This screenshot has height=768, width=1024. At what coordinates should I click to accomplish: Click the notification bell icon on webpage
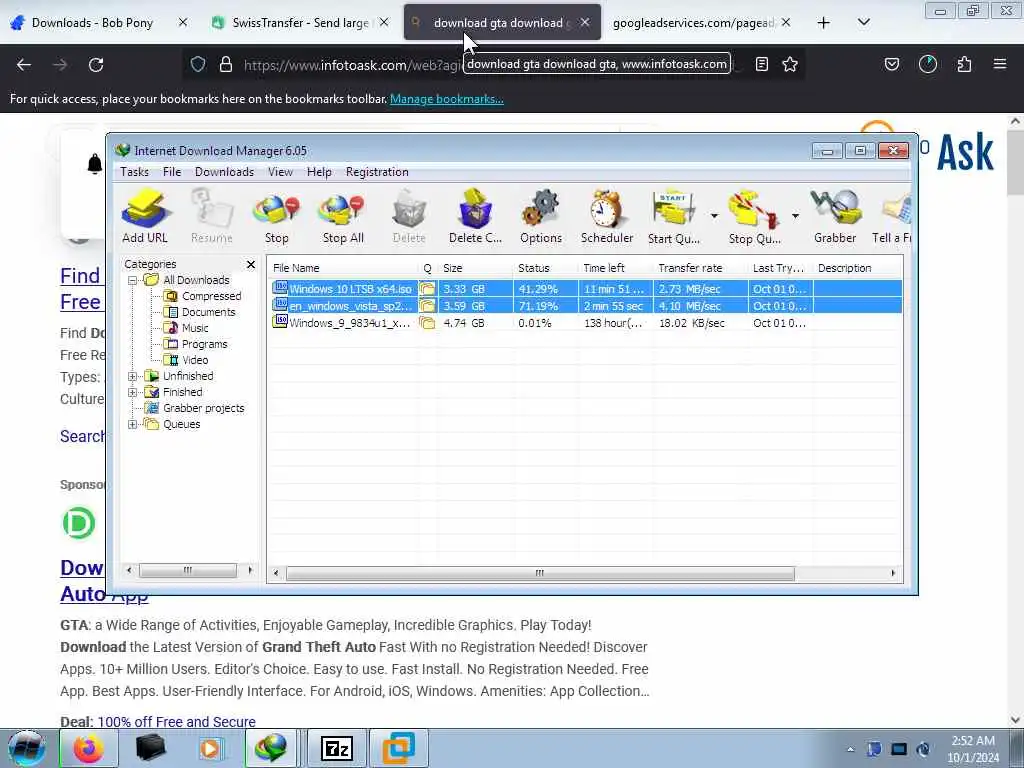(95, 163)
